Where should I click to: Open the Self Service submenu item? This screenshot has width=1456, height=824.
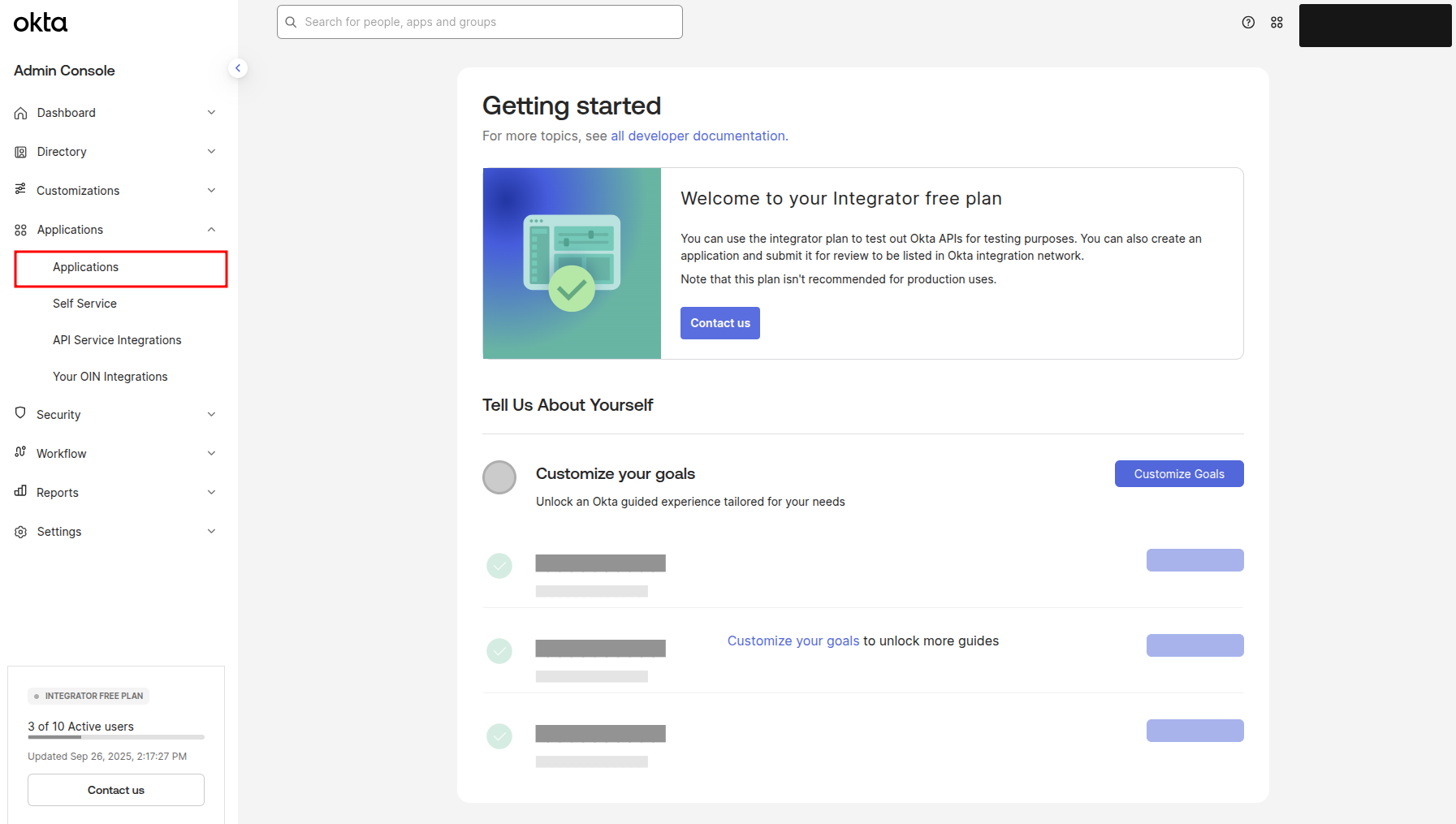[x=84, y=304]
